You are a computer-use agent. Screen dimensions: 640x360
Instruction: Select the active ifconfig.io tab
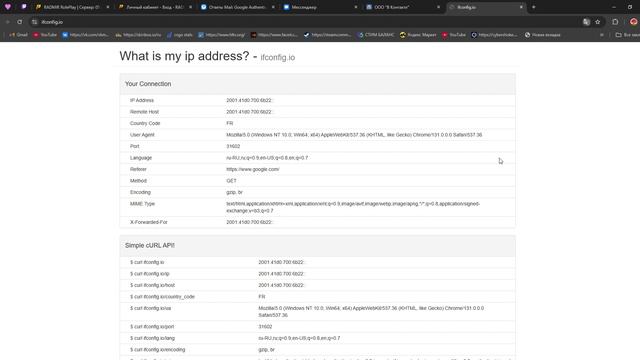click(486, 7)
